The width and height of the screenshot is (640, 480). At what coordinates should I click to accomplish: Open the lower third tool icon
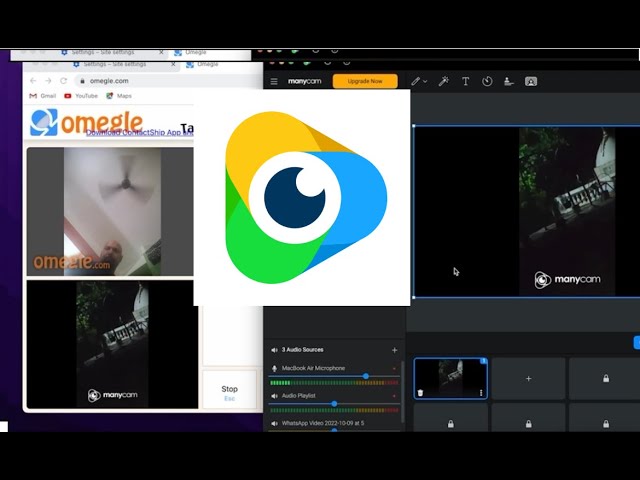[x=509, y=81]
